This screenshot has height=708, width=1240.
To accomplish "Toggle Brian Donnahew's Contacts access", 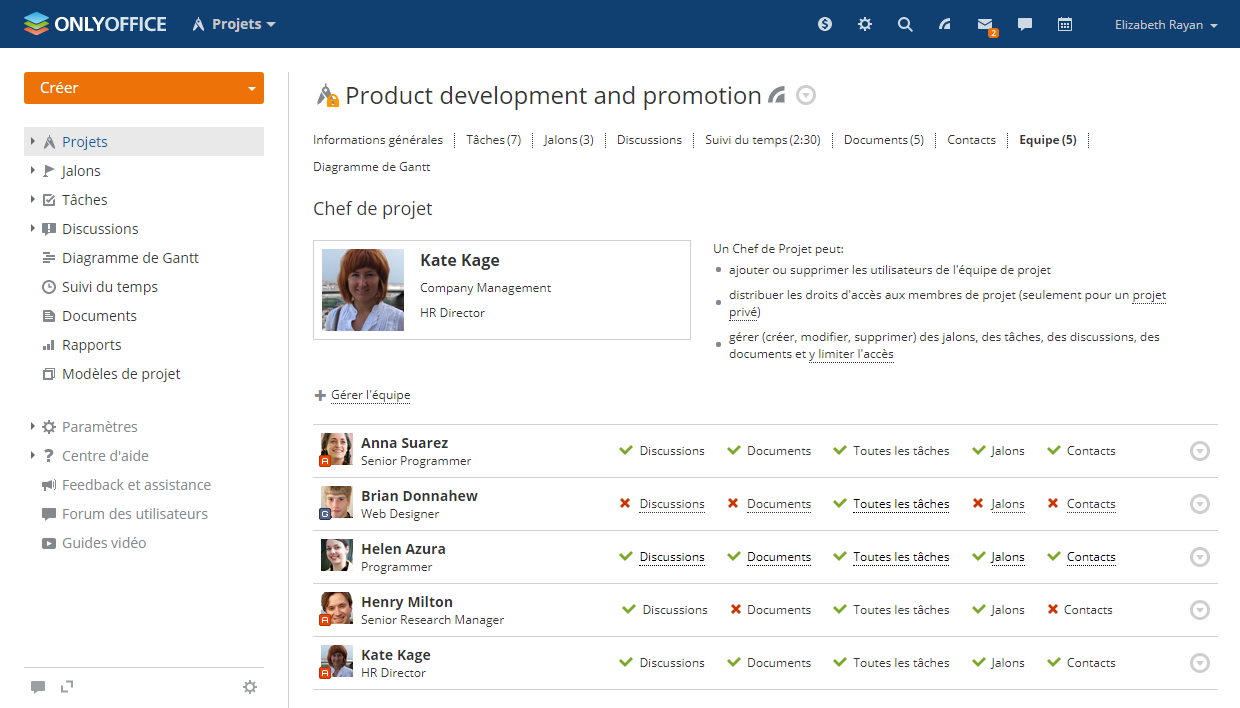I will 1090,504.
